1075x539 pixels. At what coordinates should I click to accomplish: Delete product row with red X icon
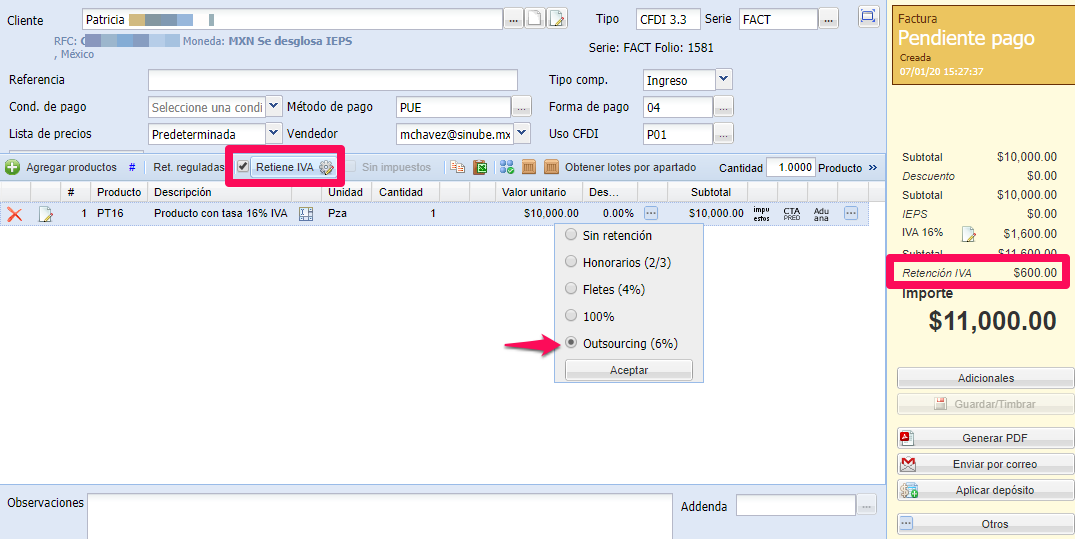point(14,213)
